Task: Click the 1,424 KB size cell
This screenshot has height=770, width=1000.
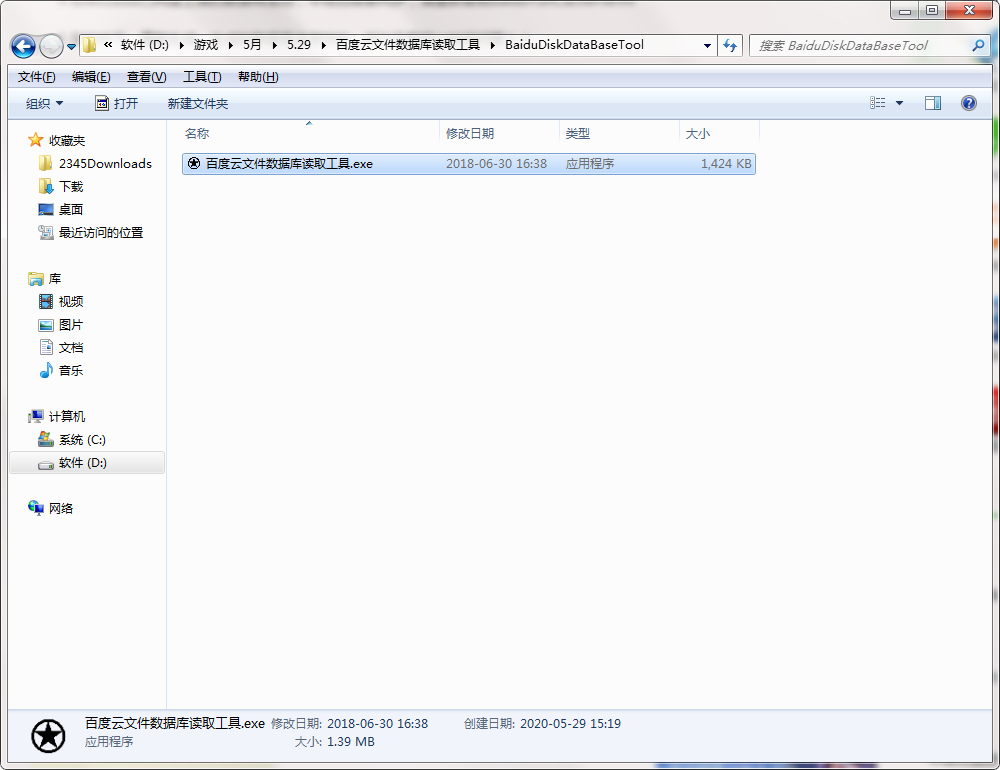Action: 726,164
